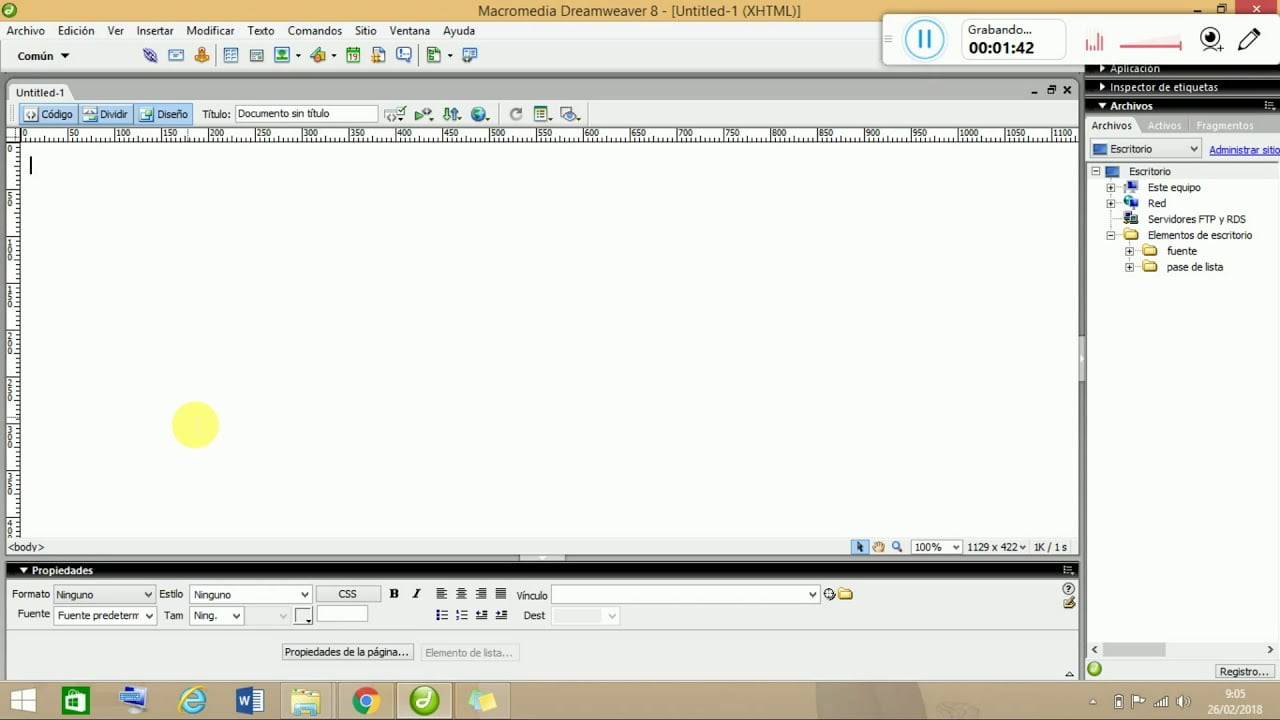Open the Archivo menu
Viewport: 1280px width, 720px height.
pos(25,31)
